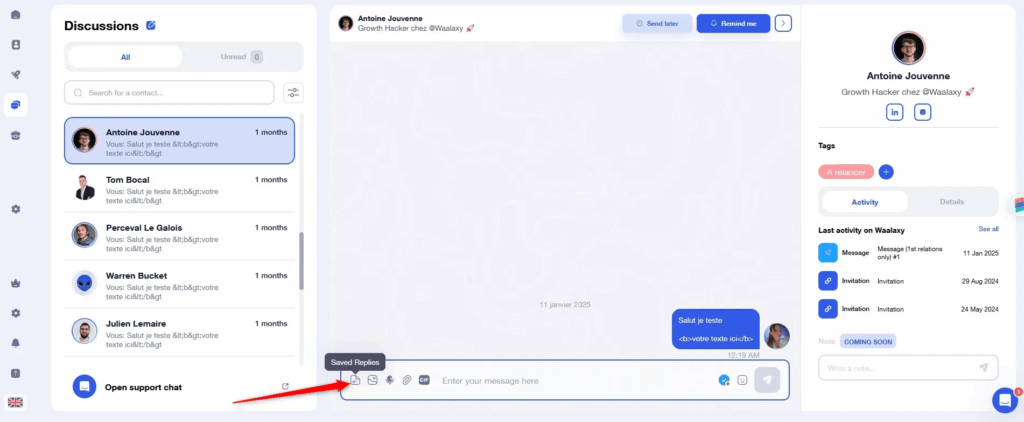The width and height of the screenshot is (1024, 422).
Task: Open the conversation filter settings icon
Action: [x=293, y=93]
